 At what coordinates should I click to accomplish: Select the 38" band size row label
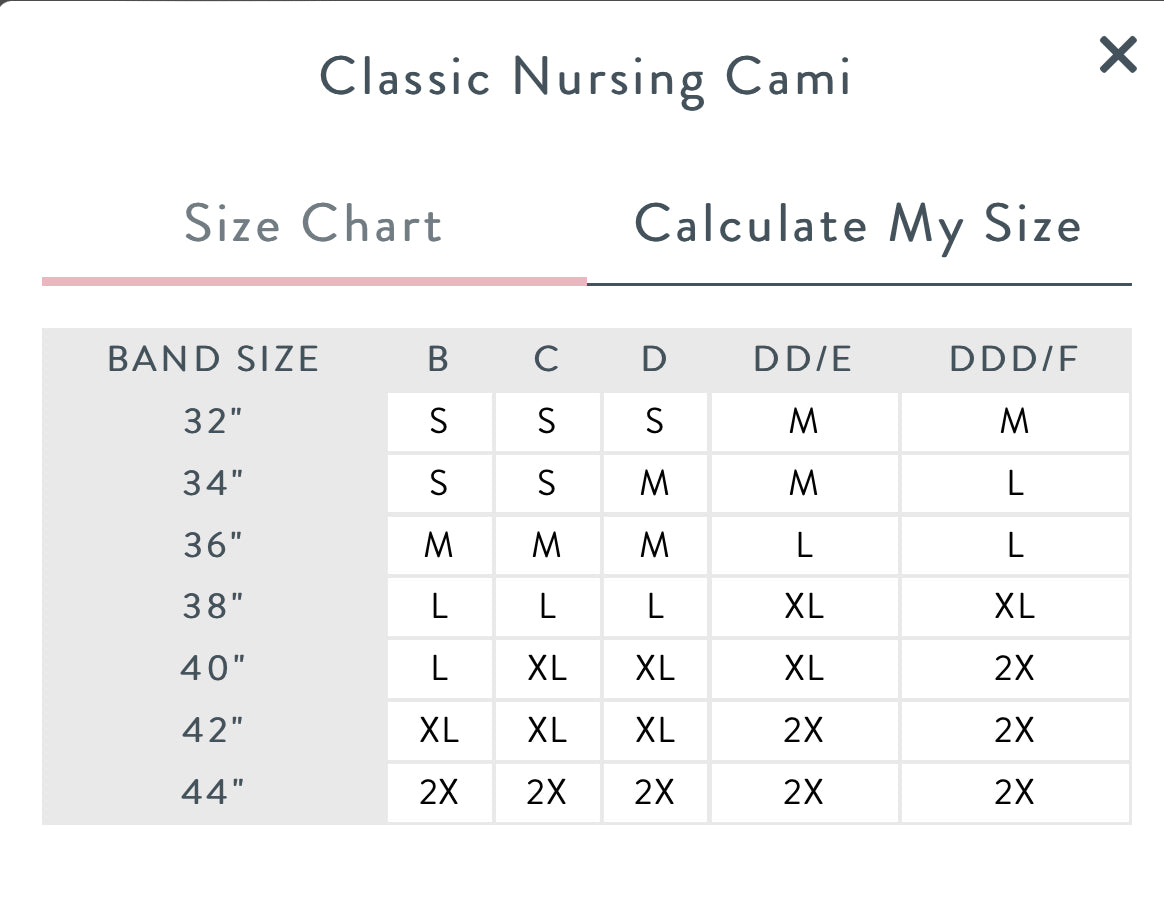pyautogui.click(x=213, y=607)
